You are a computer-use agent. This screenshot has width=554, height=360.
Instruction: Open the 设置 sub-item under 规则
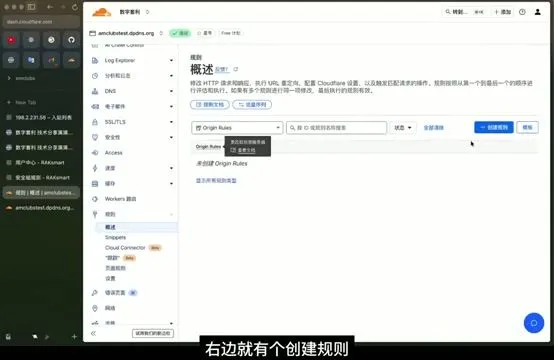coord(110,278)
